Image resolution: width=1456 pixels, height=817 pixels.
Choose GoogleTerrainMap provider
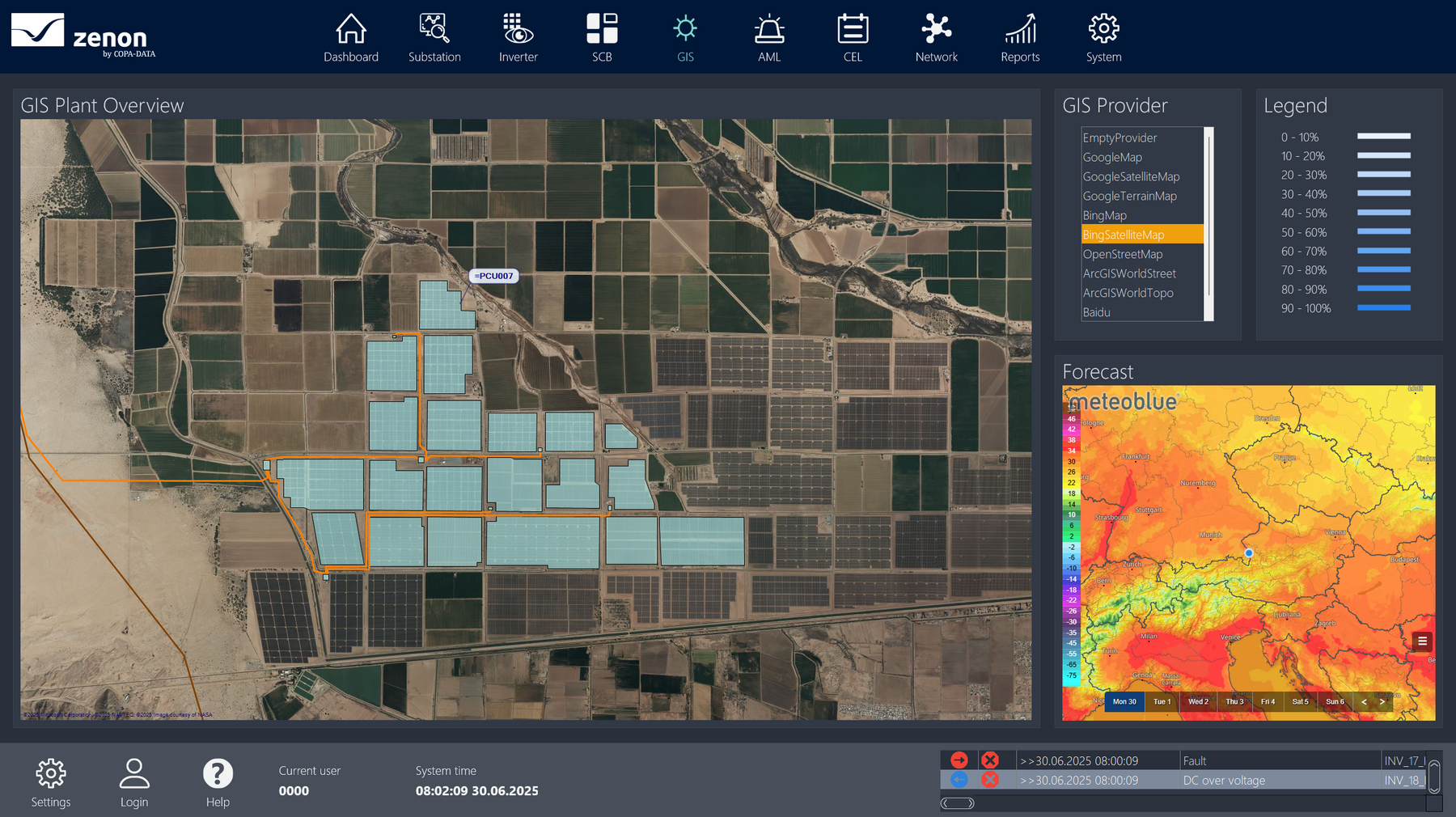click(x=1142, y=196)
